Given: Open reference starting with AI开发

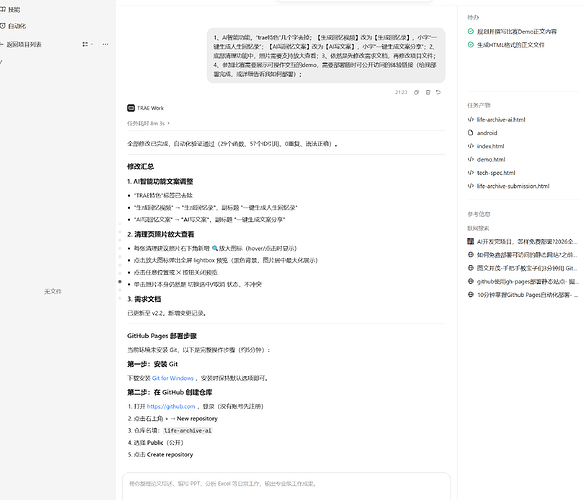Looking at the screenshot, I should click(x=527, y=242).
